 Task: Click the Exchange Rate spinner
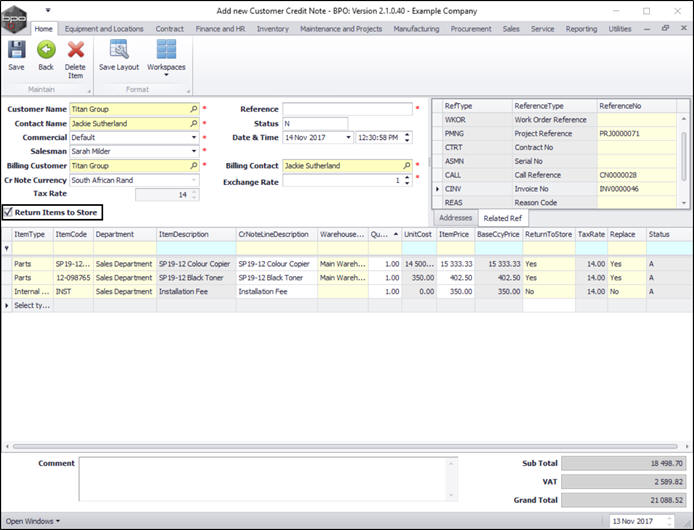407,180
